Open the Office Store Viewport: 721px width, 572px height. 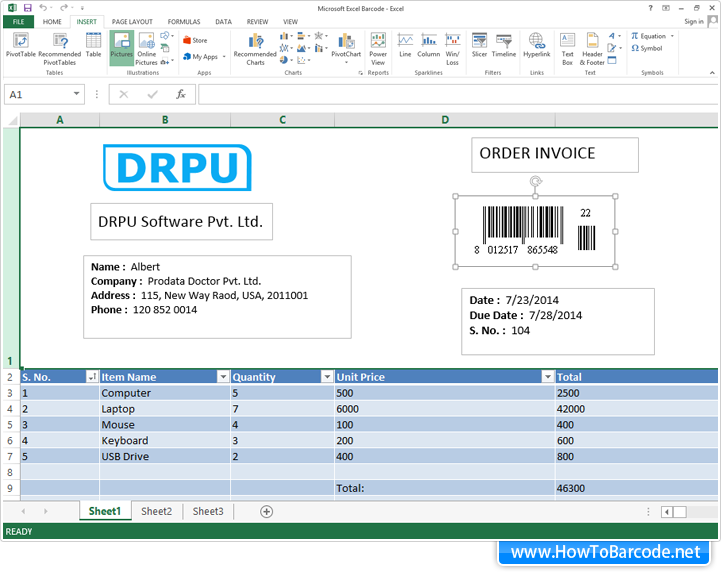(195, 40)
